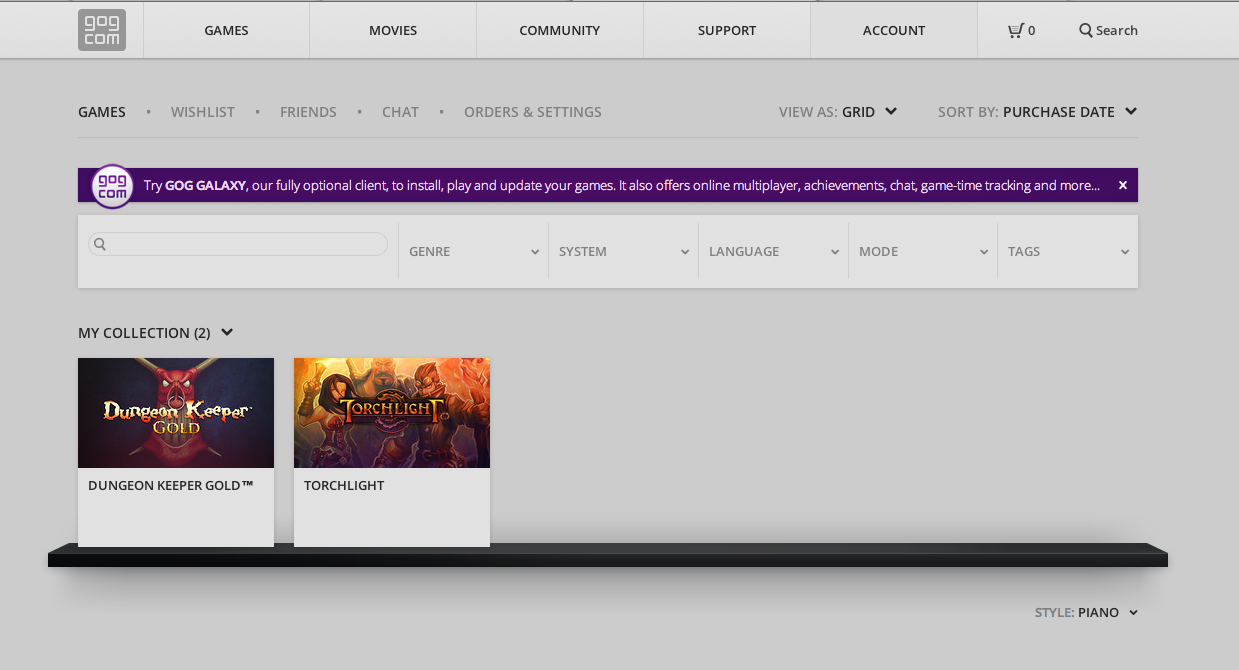Expand the TAGS filter
This screenshot has width=1239, height=670.
click(1068, 252)
